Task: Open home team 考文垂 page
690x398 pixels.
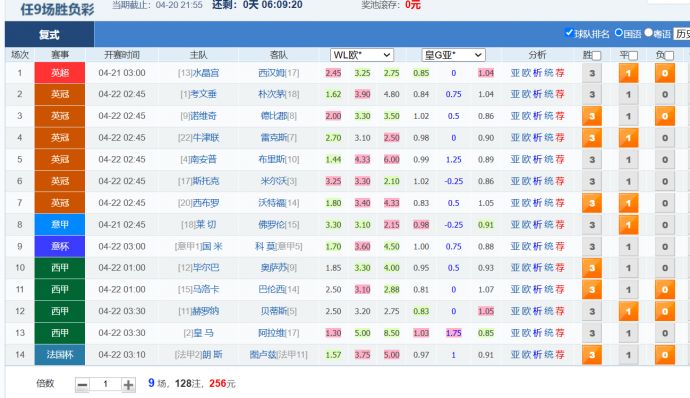Action: click(203, 94)
